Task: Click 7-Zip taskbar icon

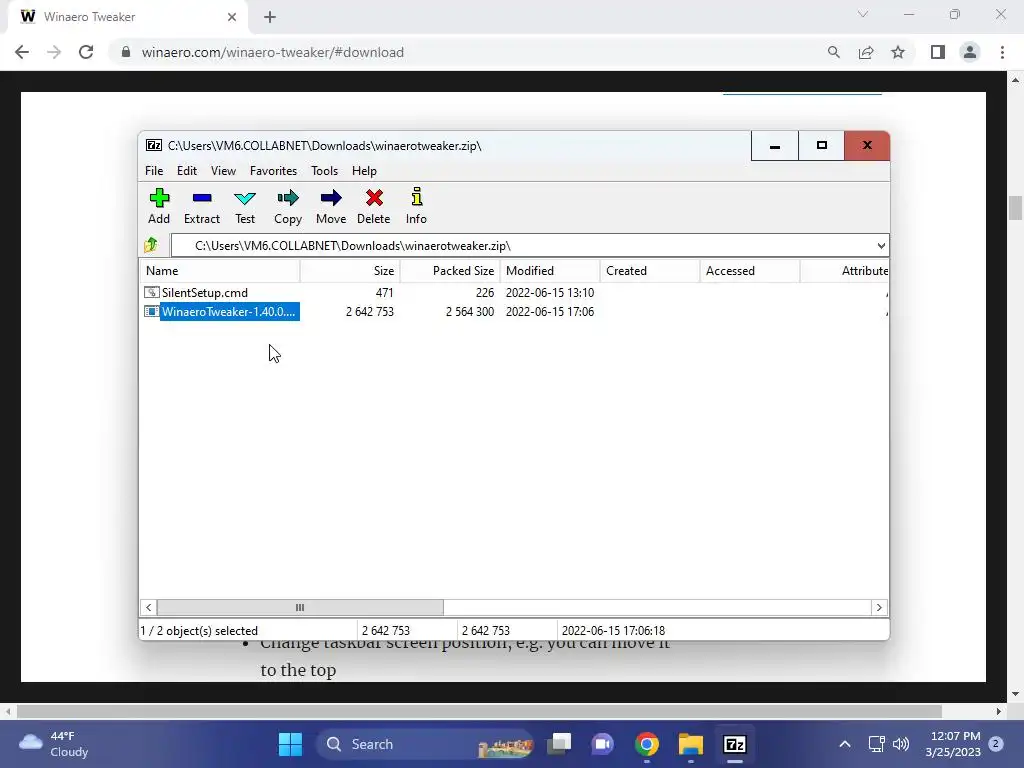Action: 735,744
